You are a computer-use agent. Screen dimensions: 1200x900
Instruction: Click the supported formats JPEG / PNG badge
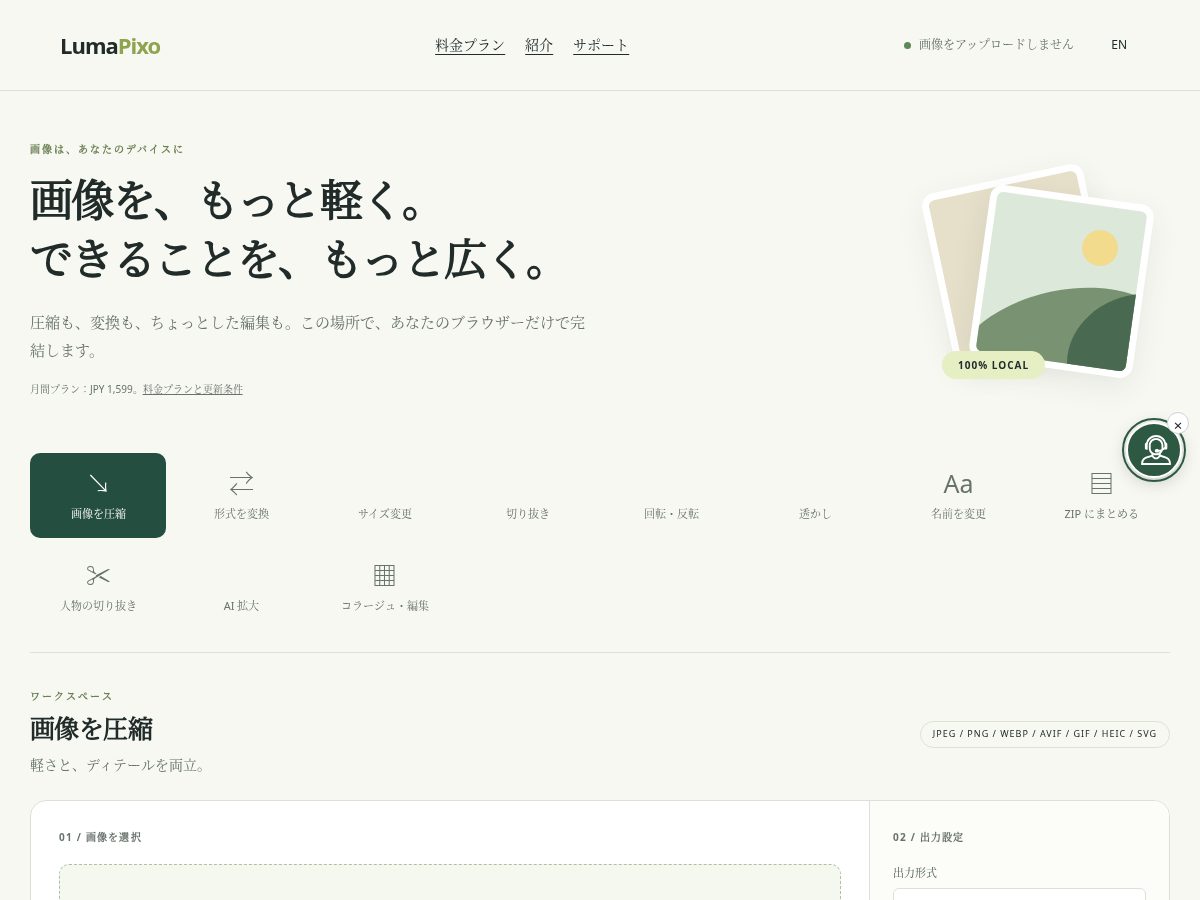tap(1044, 734)
